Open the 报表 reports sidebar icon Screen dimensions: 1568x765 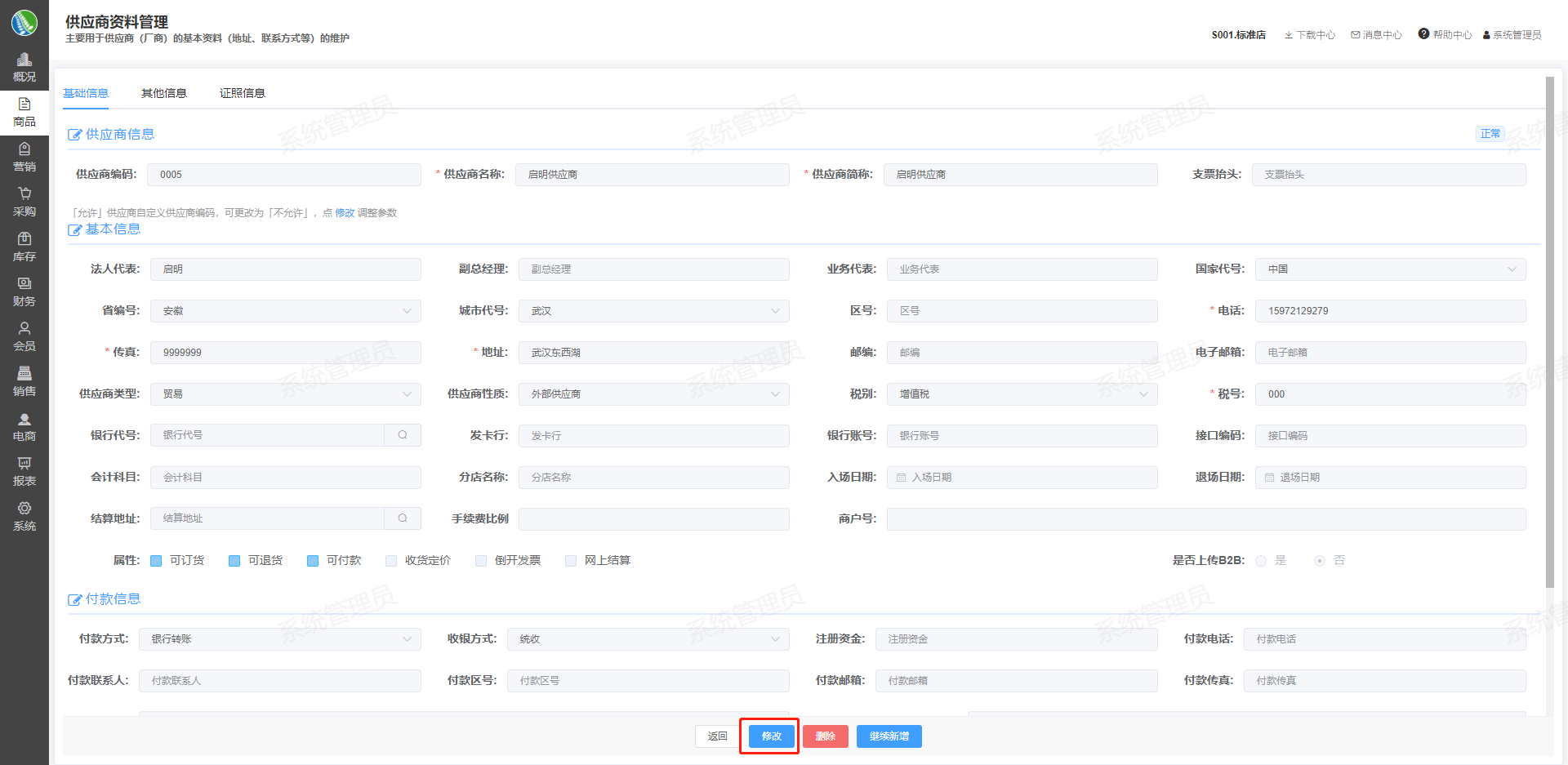point(24,463)
